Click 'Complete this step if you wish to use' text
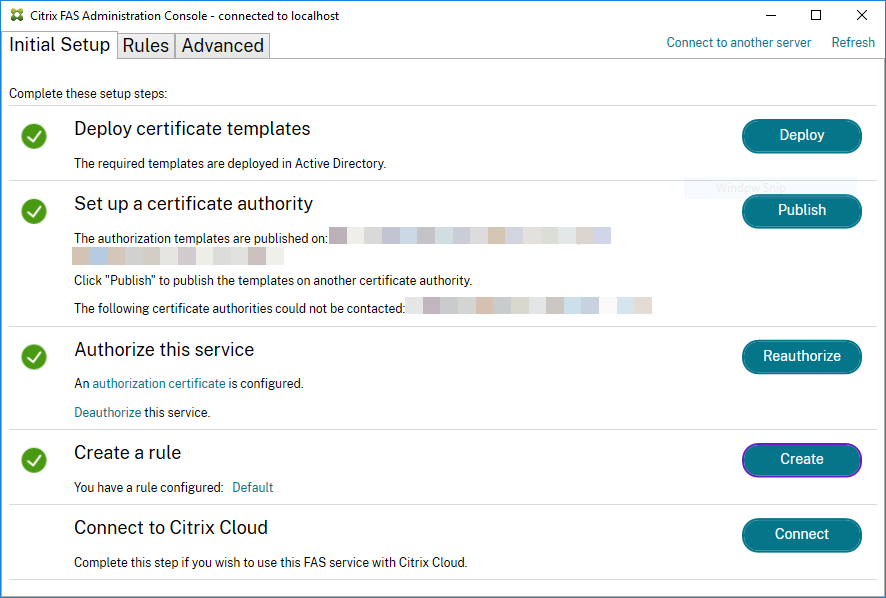Screen dimensions: 886x598 (x=271, y=562)
